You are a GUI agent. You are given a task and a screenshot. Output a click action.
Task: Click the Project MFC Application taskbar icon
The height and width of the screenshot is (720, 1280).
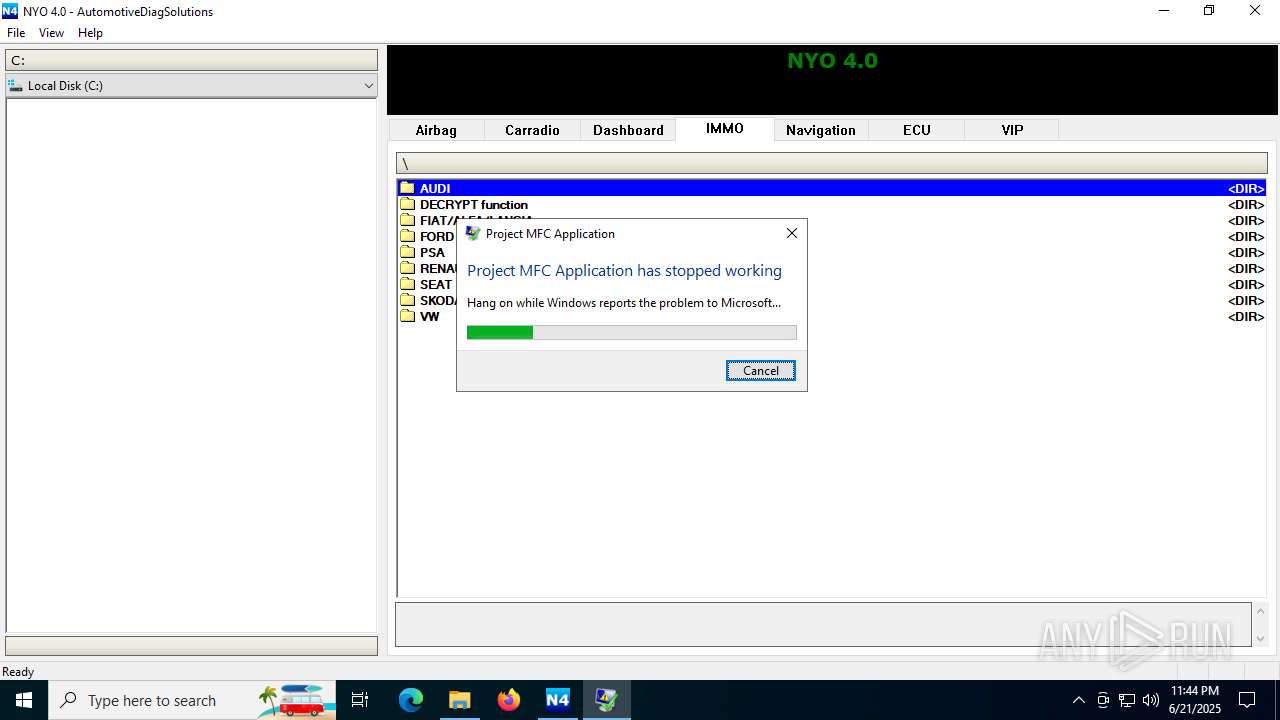click(x=606, y=700)
